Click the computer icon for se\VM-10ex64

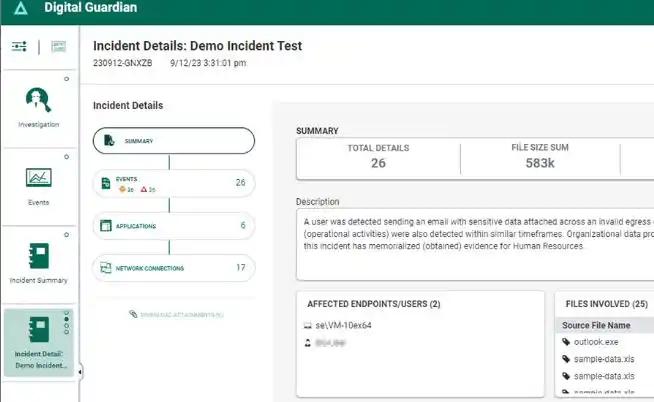point(308,325)
